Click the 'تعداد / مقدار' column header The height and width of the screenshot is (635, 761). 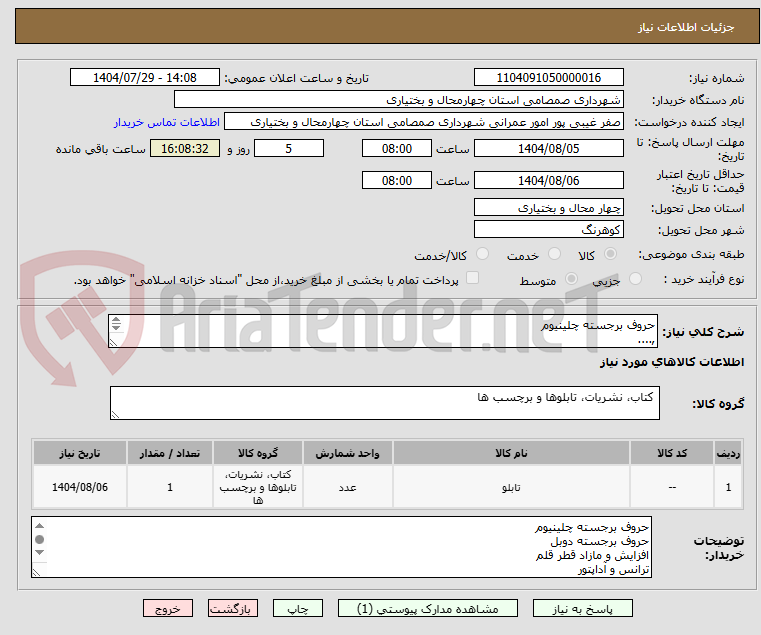point(170,453)
